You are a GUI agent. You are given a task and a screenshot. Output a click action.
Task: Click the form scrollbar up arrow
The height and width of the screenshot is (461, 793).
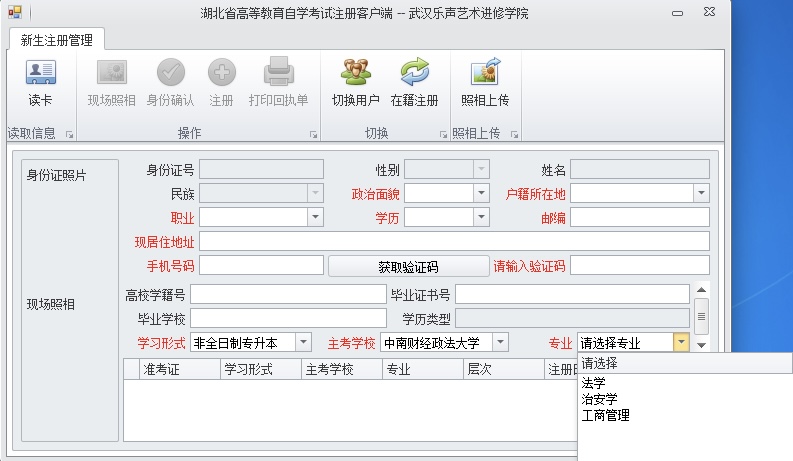701,290
